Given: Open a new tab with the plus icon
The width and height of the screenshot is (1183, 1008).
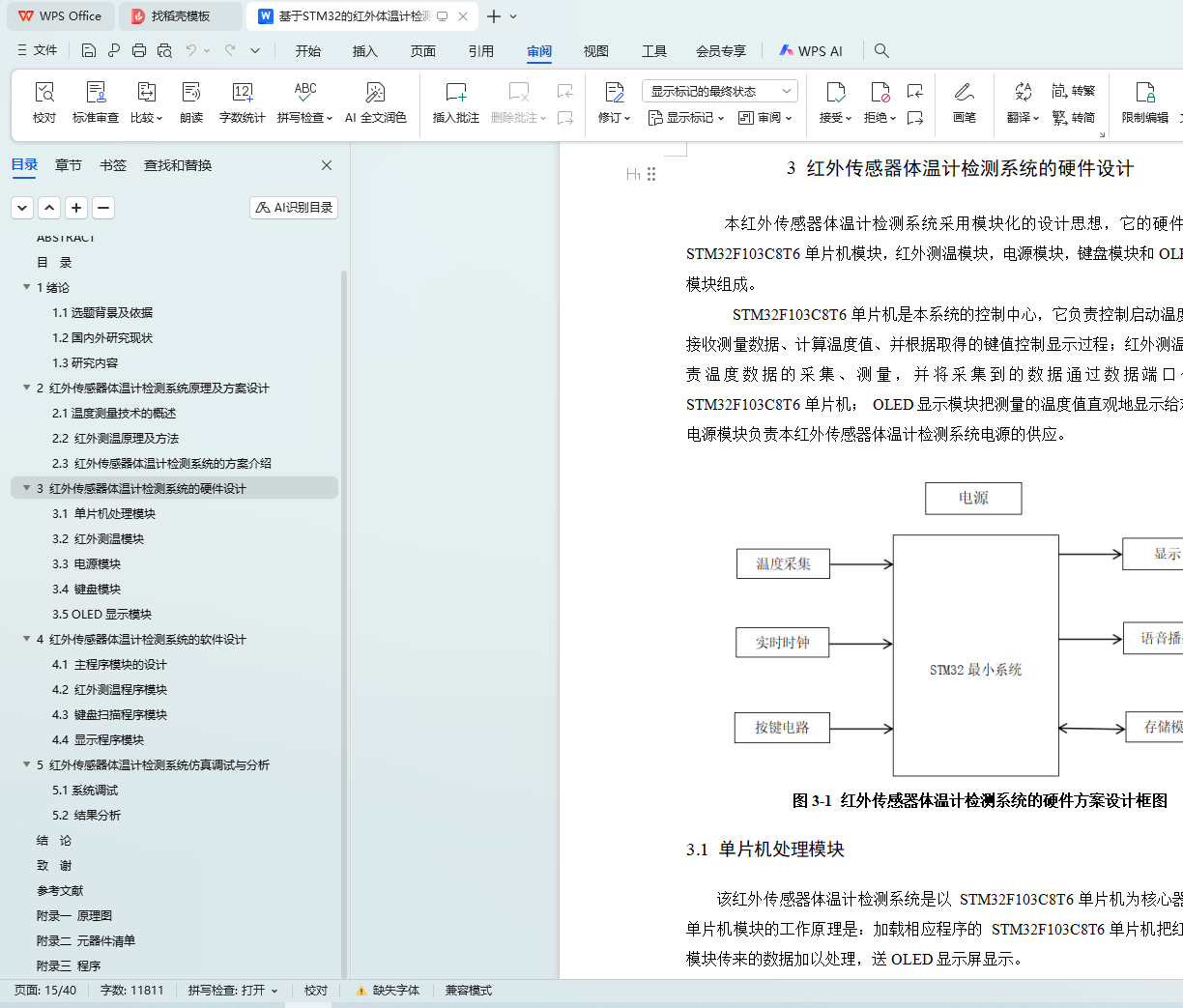Looking at the screenshot, I should click(x=494, y=16).
